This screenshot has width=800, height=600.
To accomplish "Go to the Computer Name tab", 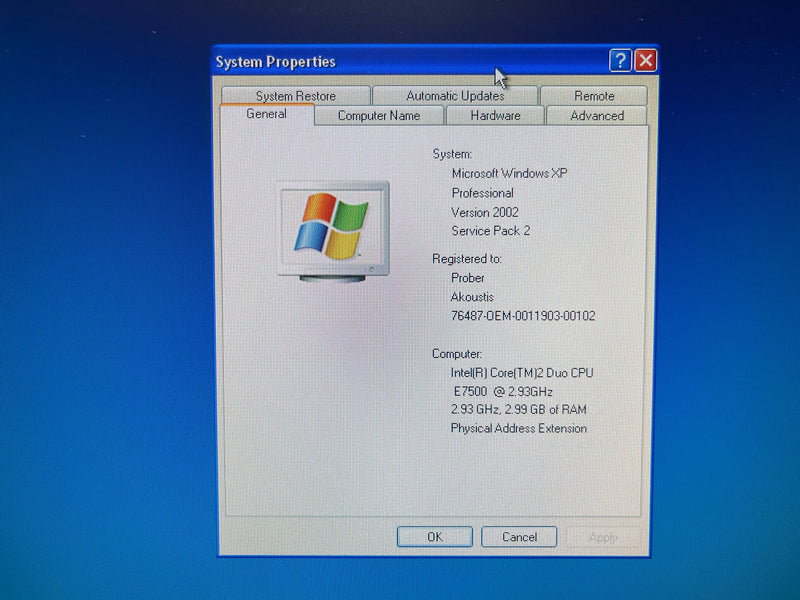I will coord(378,116).
